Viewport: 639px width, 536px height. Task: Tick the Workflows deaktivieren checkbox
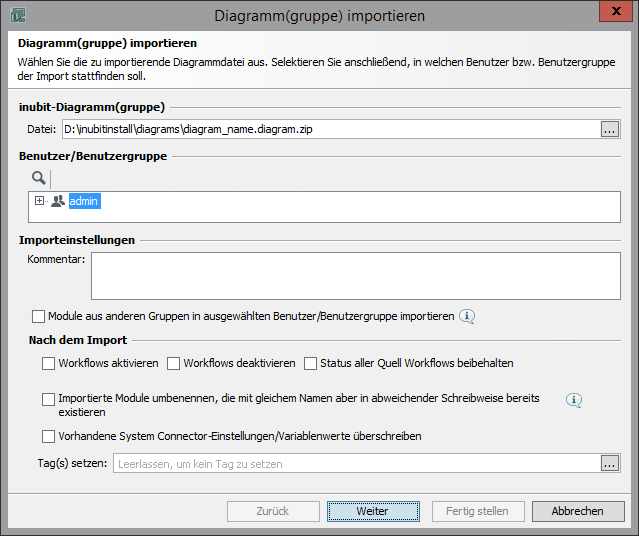tap(173, 363)
